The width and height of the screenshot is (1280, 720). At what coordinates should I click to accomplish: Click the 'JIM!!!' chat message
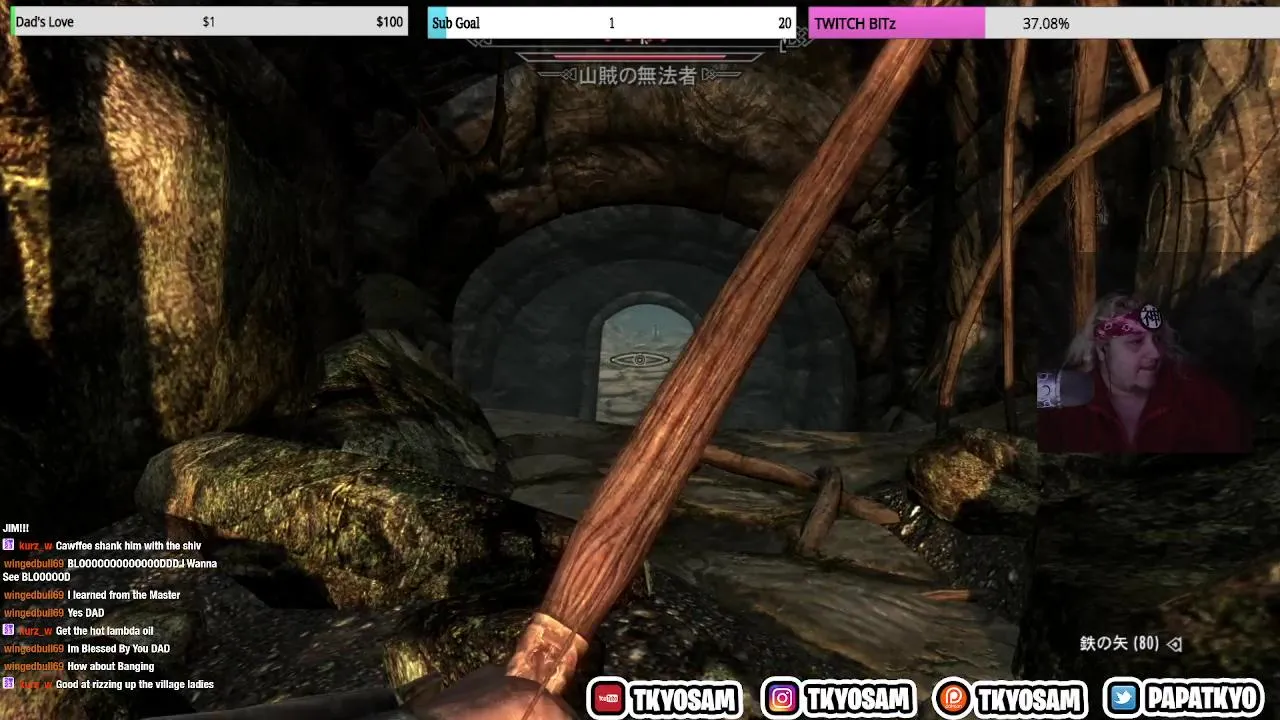(16, 528)
